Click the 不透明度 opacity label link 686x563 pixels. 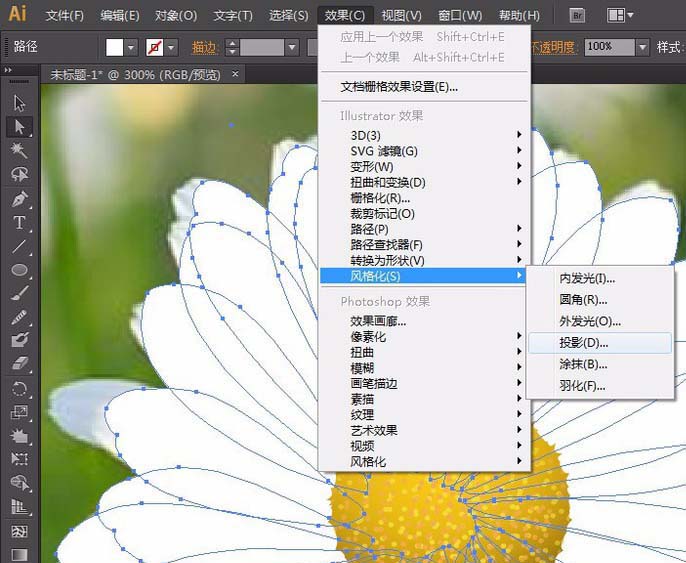tap(553, 47)
